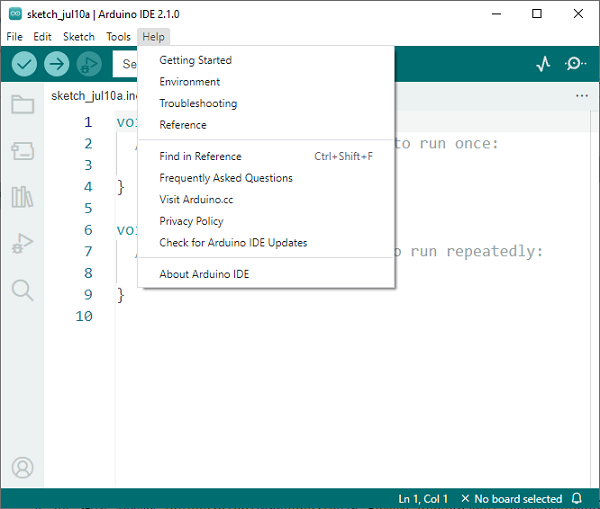The image size is (600, 509).
Task: Click the closing brace on line 4
Action: tap(121, 187)
